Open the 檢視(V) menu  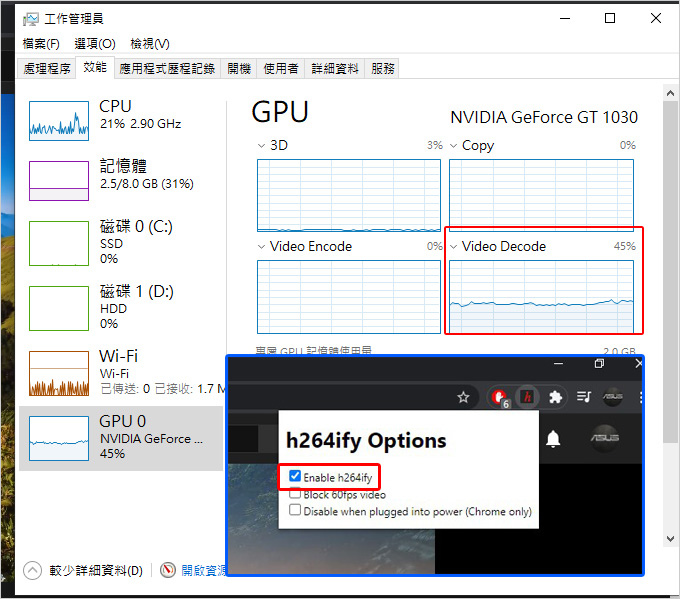[x=150, y=44]
